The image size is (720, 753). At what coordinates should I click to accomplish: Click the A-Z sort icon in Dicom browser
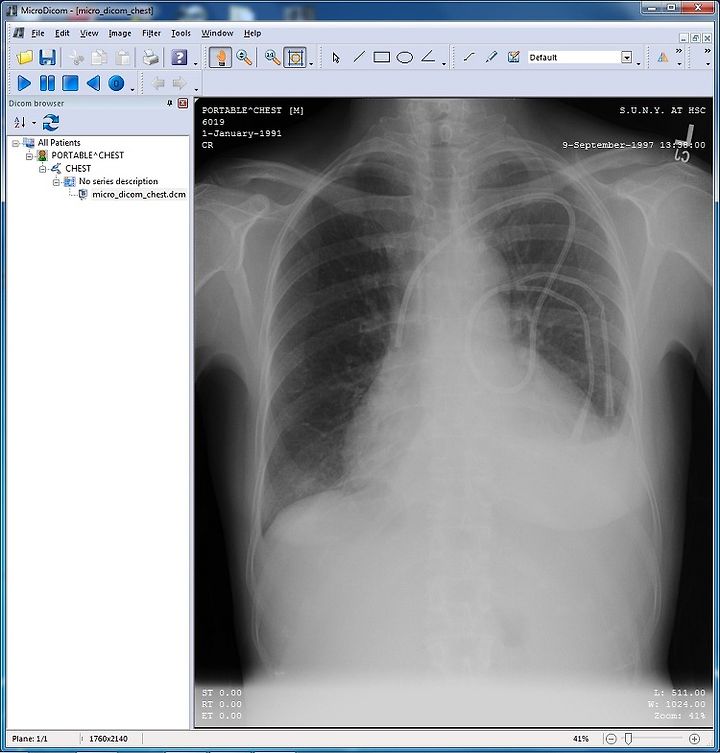pos(20,122)
